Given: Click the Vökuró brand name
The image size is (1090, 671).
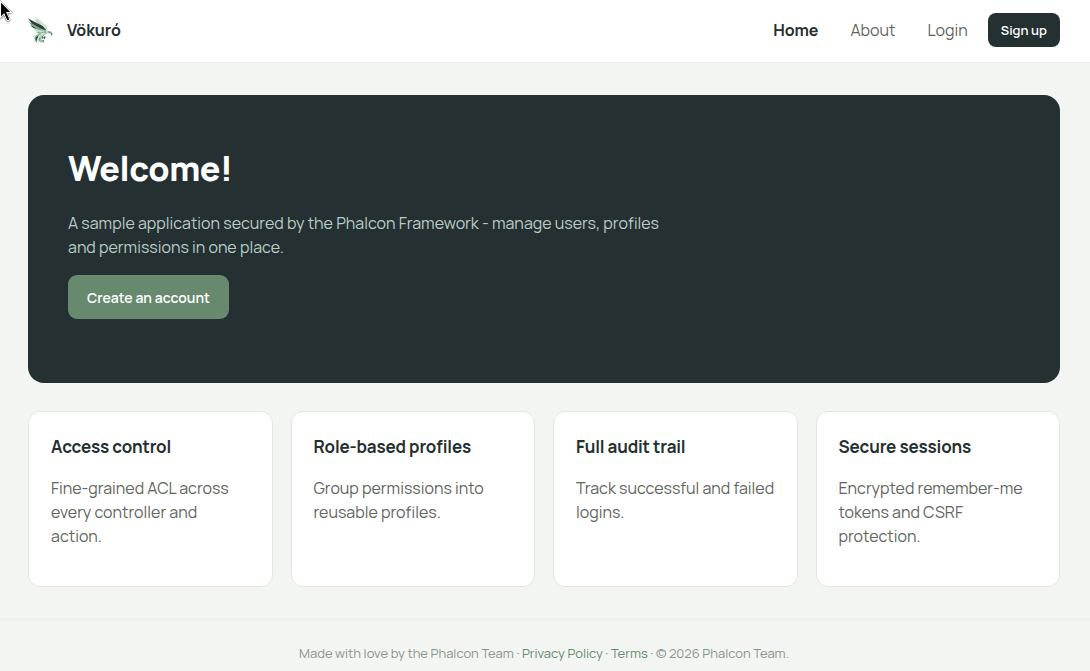Looking at the screenshot, I should (94, 31).
